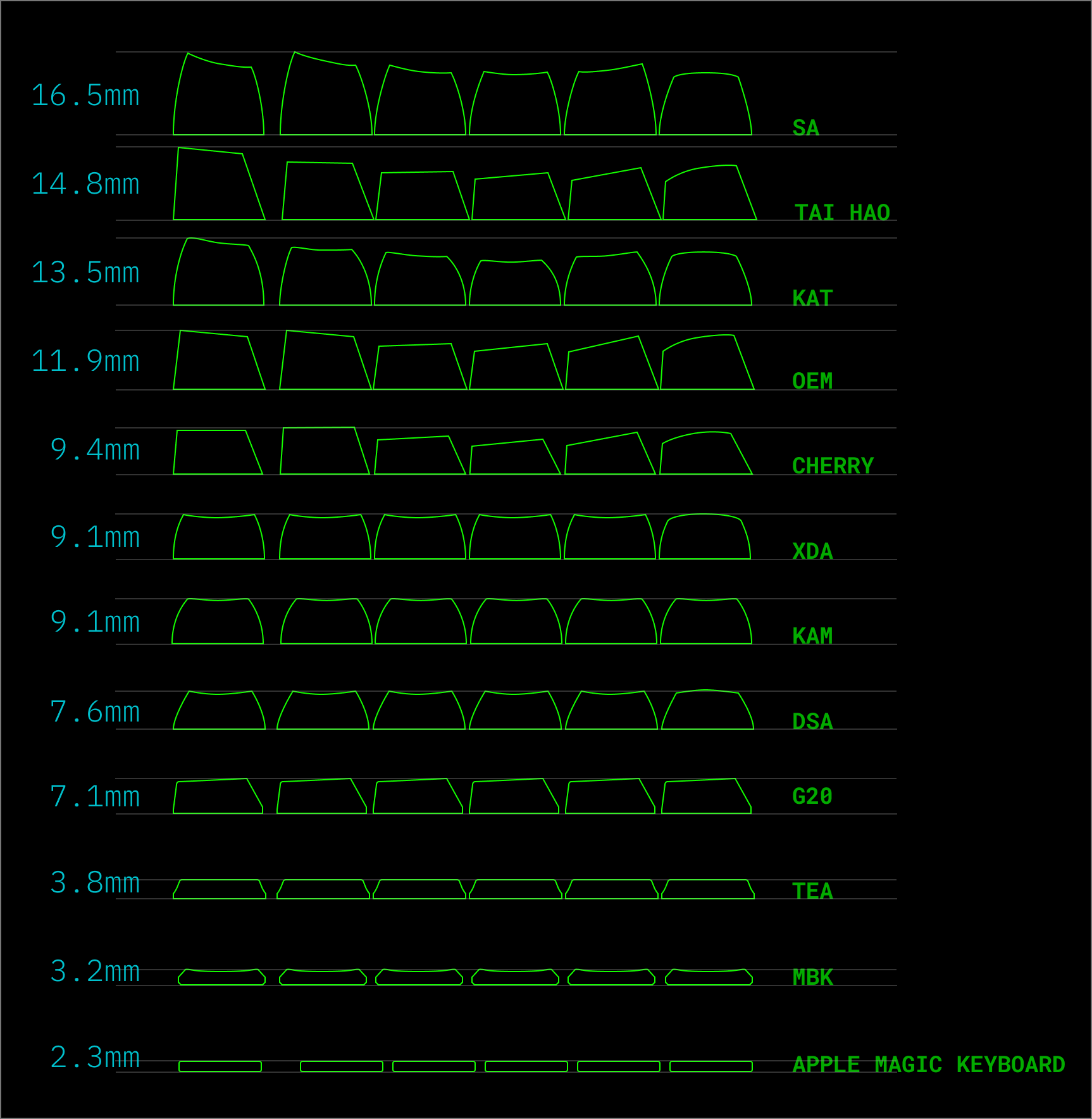Select the CHERRY profile label
This screenshot has width=1092, height=1119.
click(832, 466)
